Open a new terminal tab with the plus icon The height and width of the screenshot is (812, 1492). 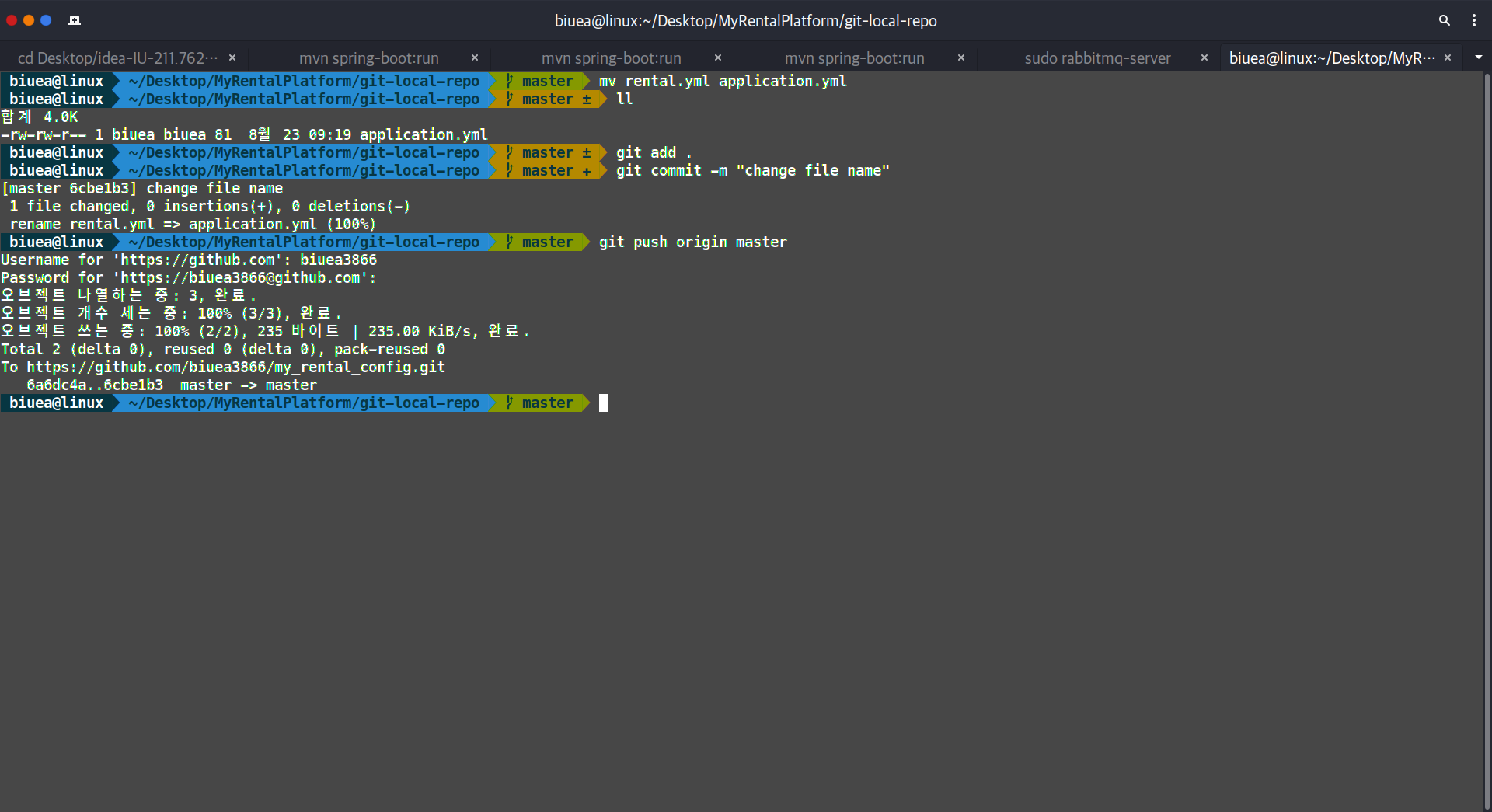[75, 20]
